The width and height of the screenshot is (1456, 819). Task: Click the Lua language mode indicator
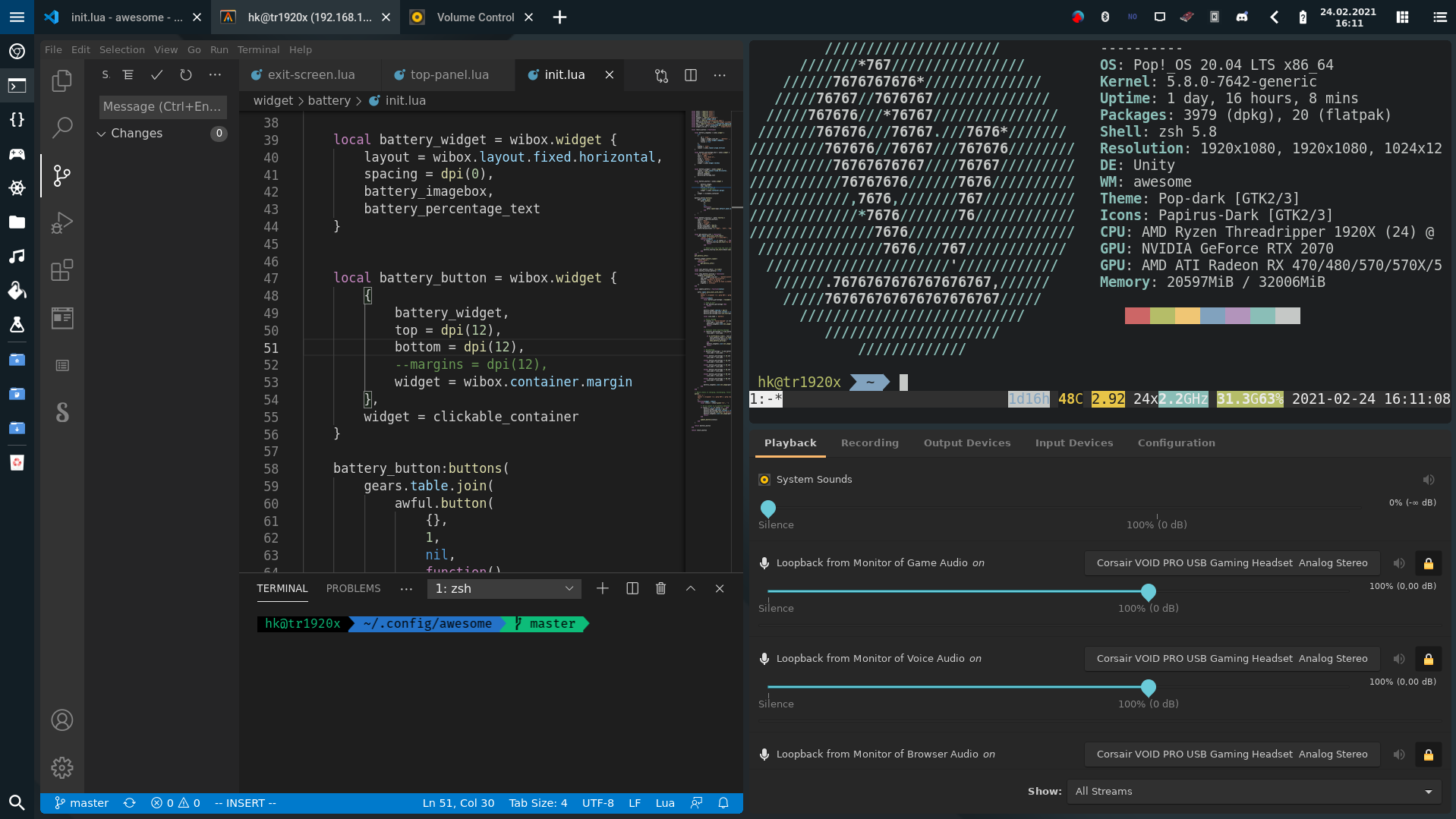tap(665, 803)
